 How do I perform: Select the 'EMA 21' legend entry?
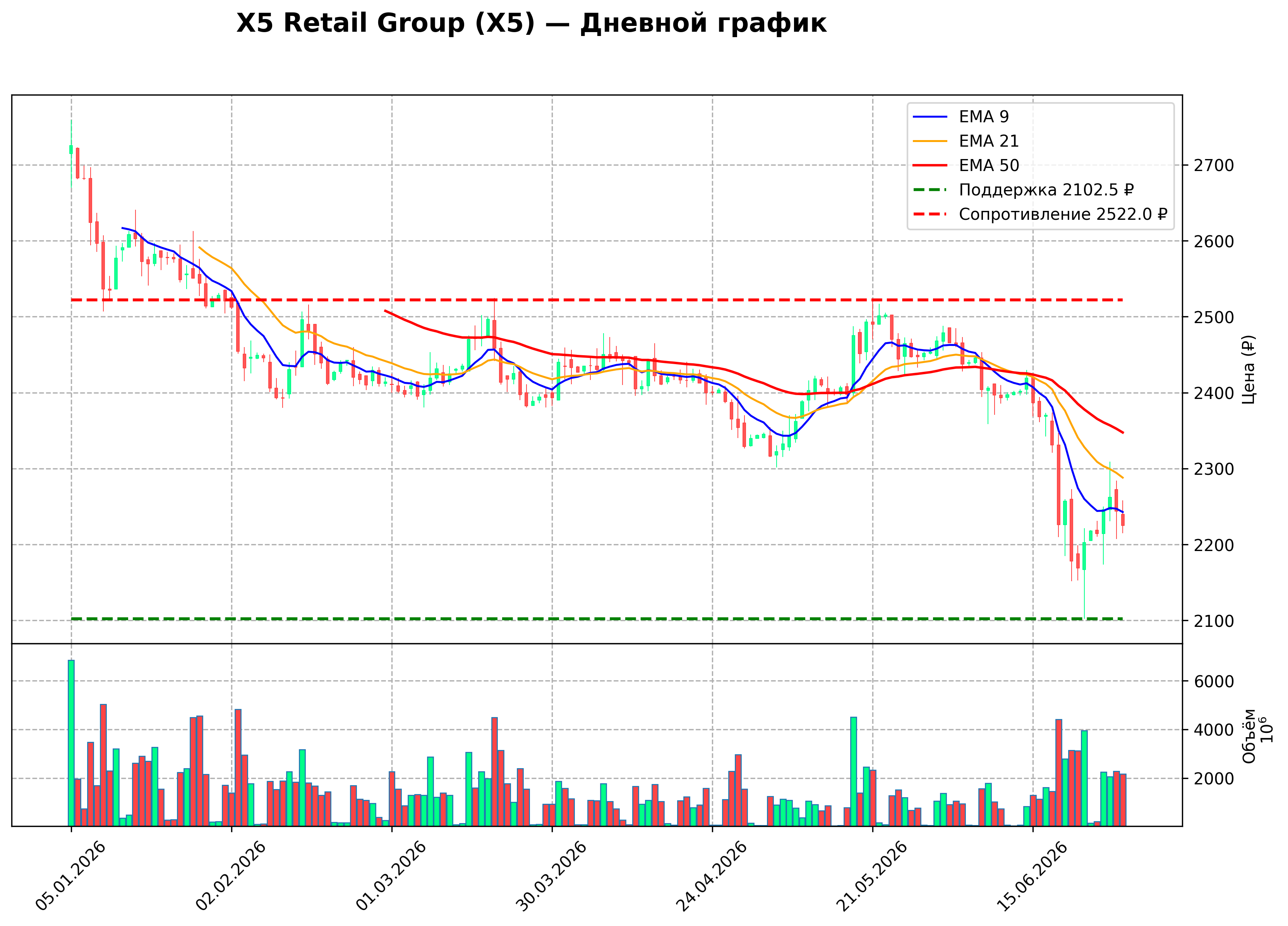click(x=989, y=141)
